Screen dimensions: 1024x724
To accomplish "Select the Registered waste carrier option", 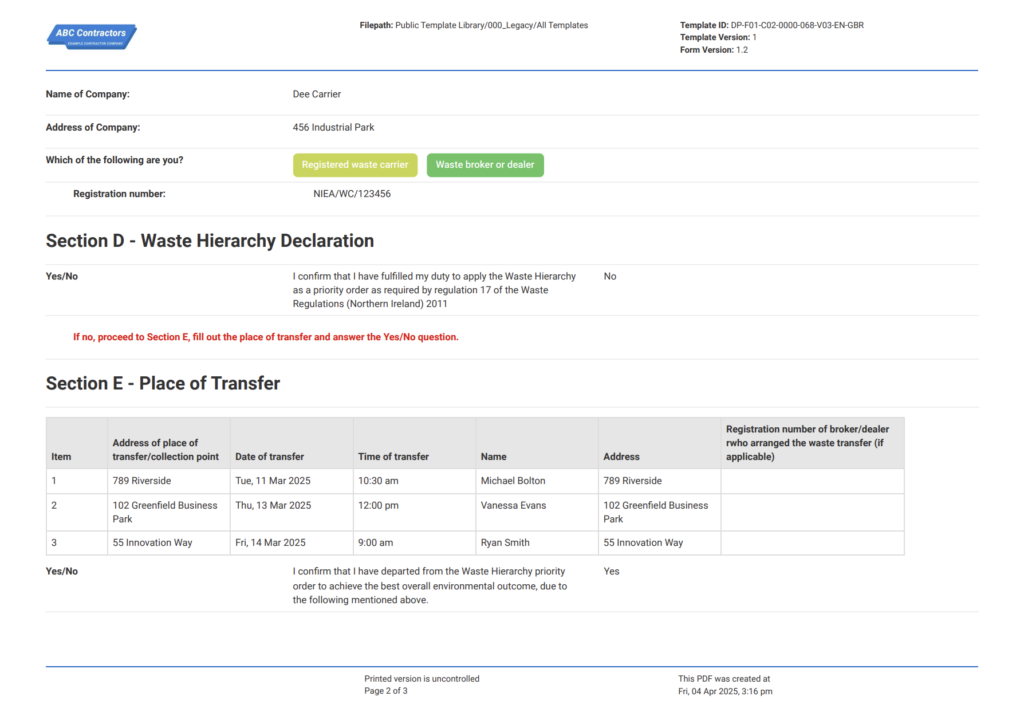I will 355,165.
